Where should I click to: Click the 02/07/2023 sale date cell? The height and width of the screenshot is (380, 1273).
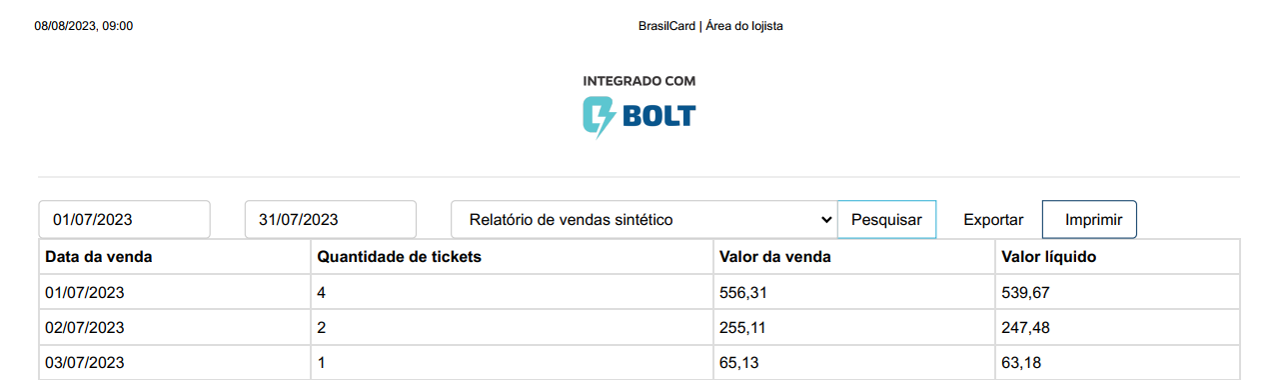pos(175,328)
